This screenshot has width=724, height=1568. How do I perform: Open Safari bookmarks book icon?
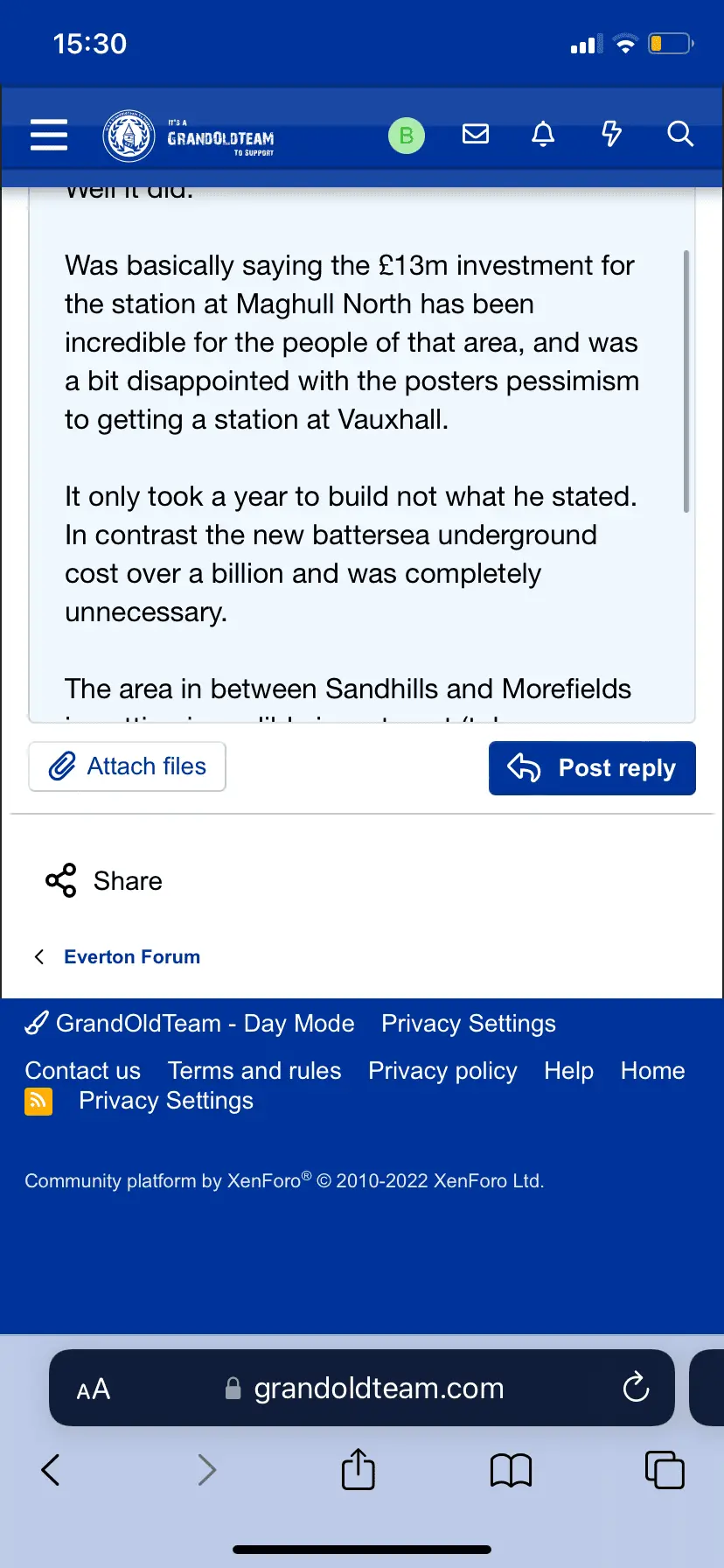pos(511,1470)
